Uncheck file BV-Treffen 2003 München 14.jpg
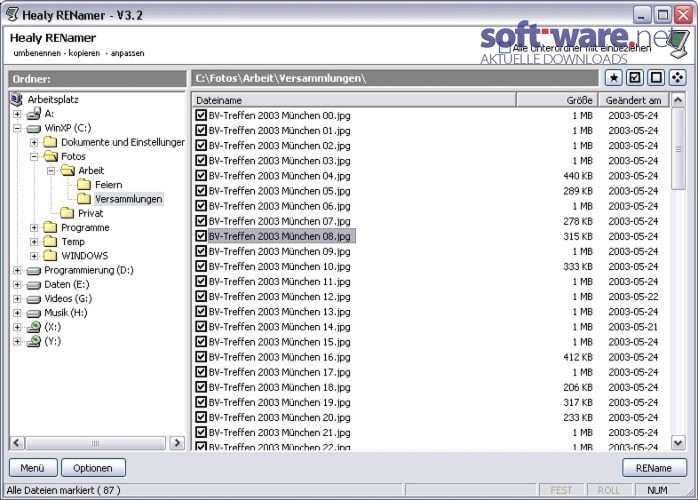Viewport: 698px width, 500px height. point(201,326)
